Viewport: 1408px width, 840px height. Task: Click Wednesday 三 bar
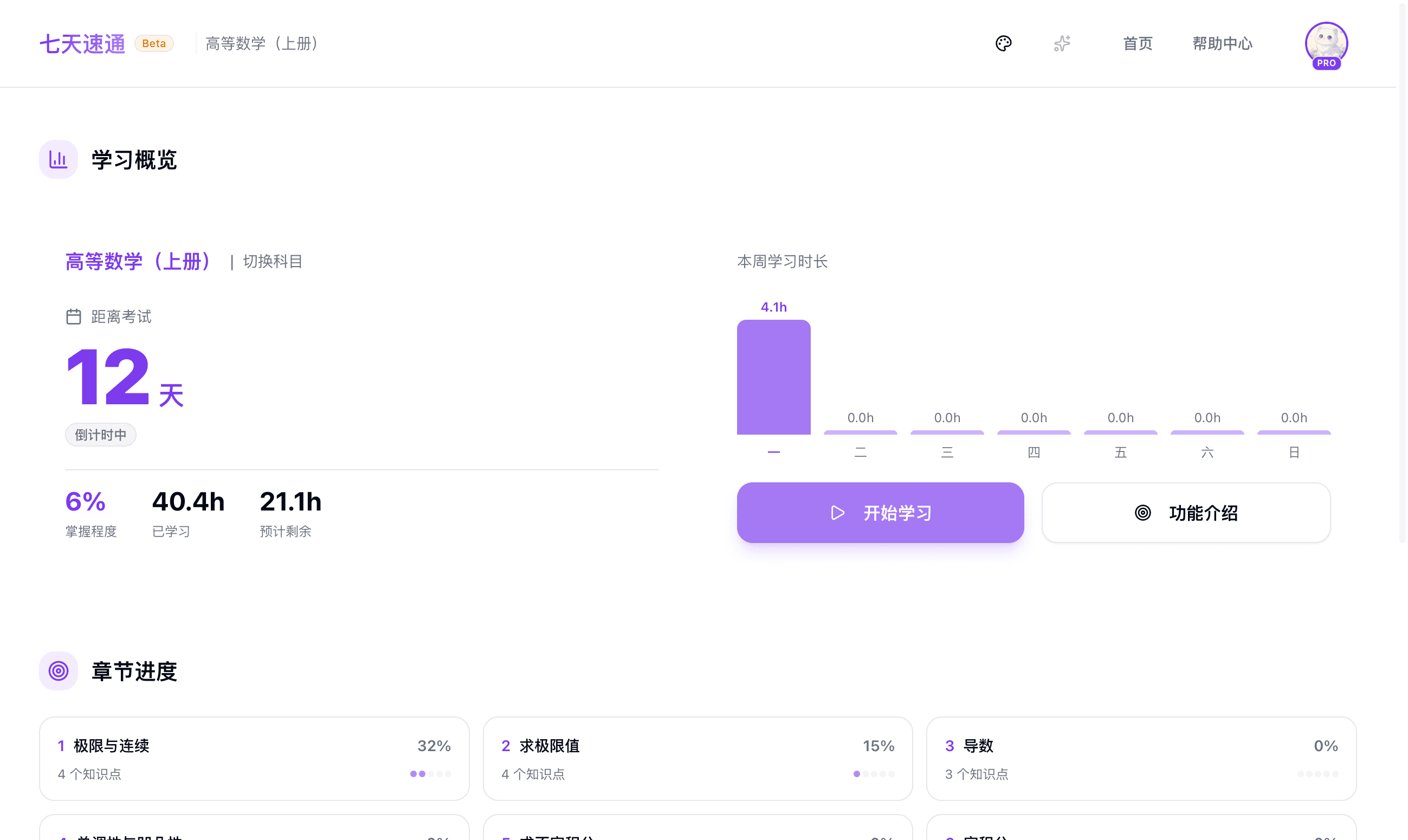tap(947, 432)
